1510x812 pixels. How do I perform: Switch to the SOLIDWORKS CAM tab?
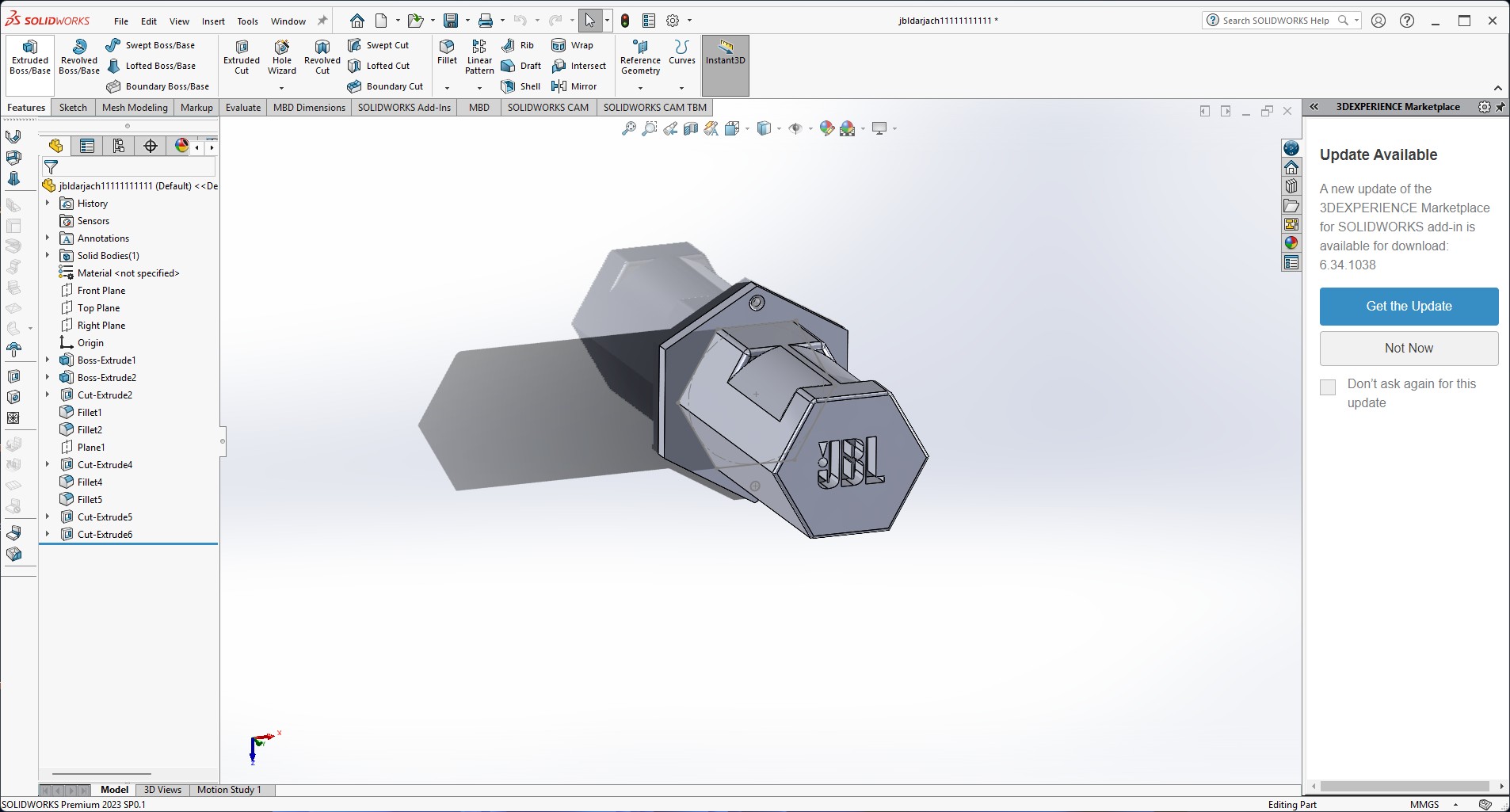coord(548,108)
